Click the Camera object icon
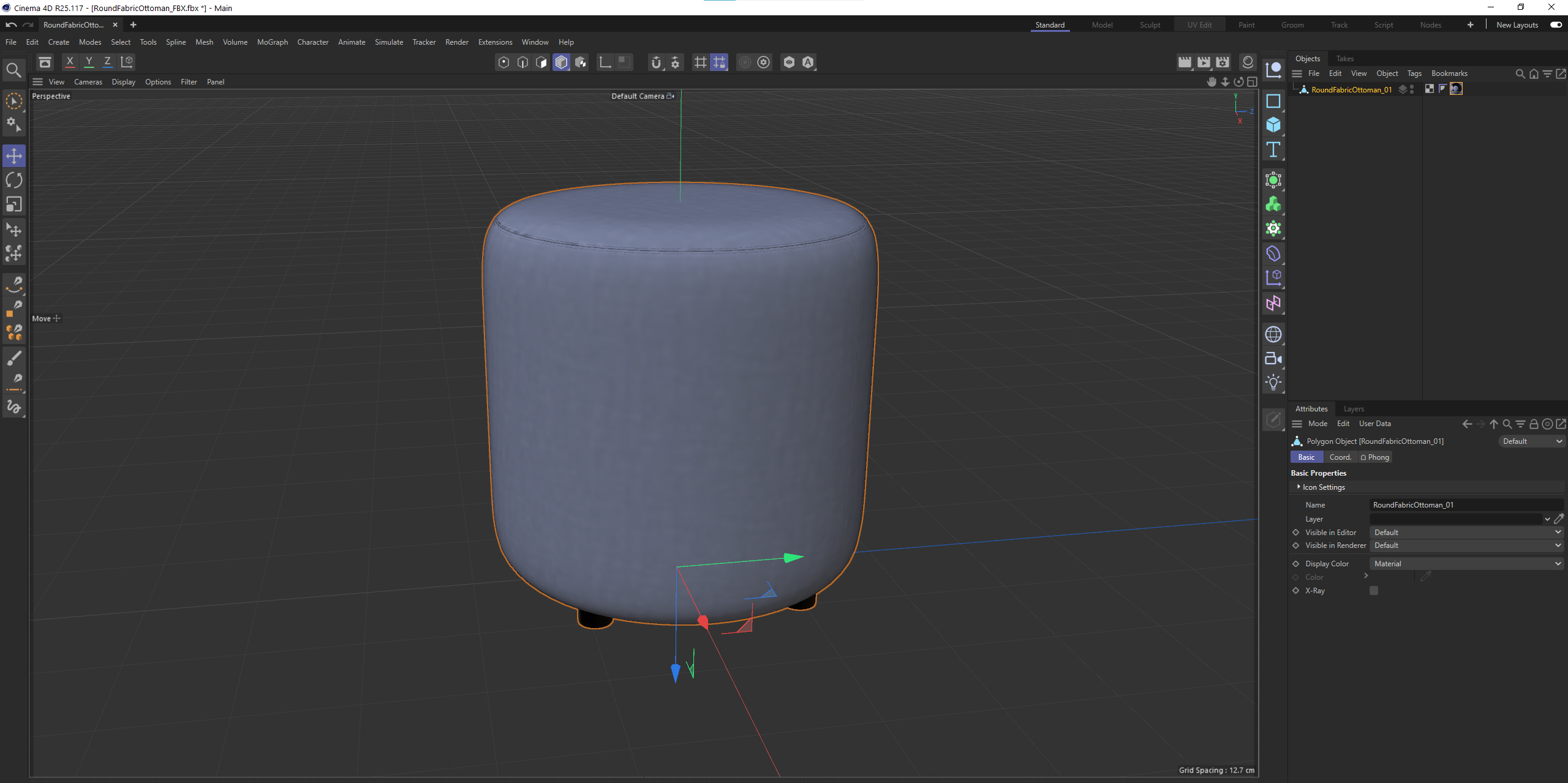Image resolution: width=1568 pixels, height=783 pixels. (x=1273, y=359)
